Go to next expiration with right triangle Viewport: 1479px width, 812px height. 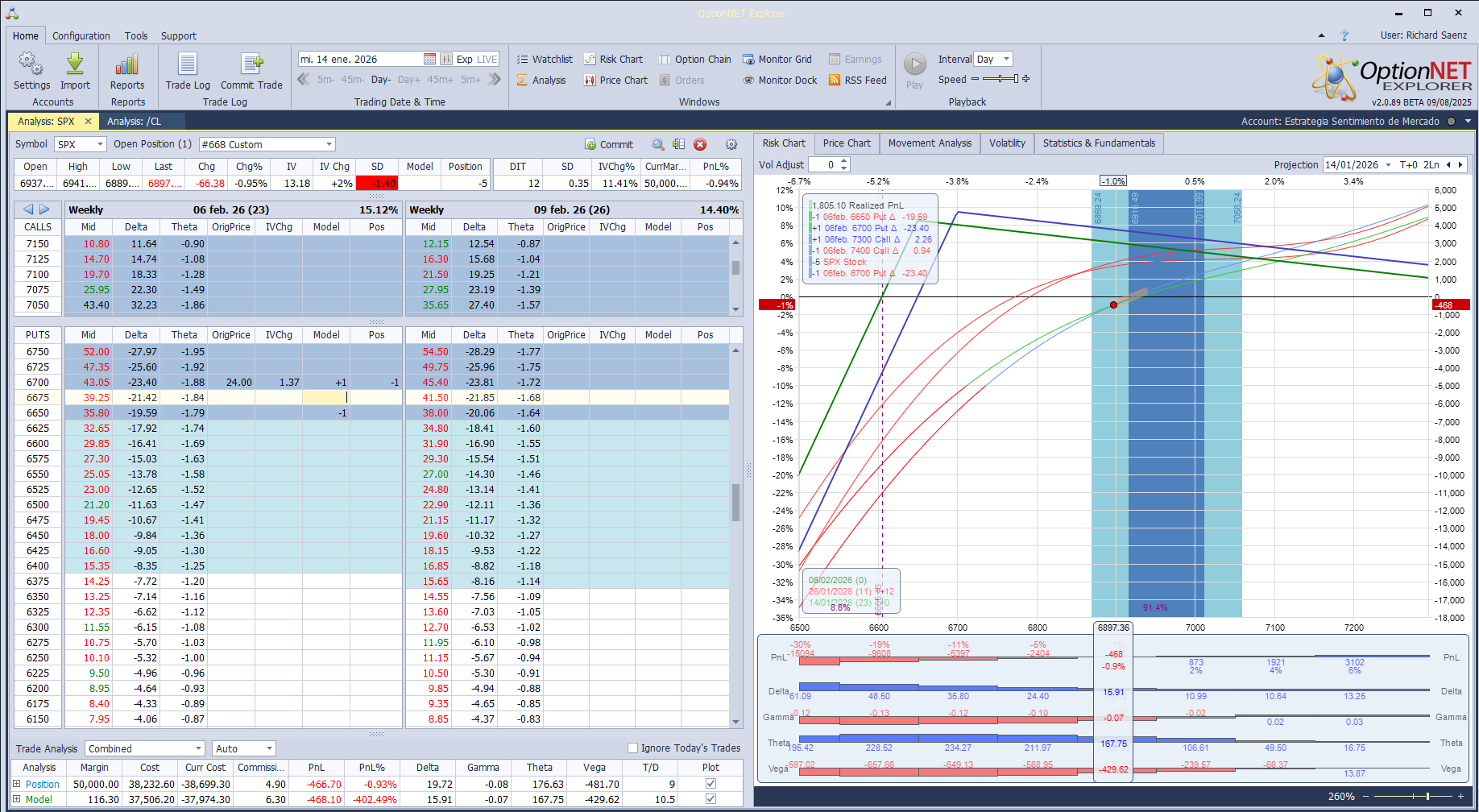coord(45,209)
